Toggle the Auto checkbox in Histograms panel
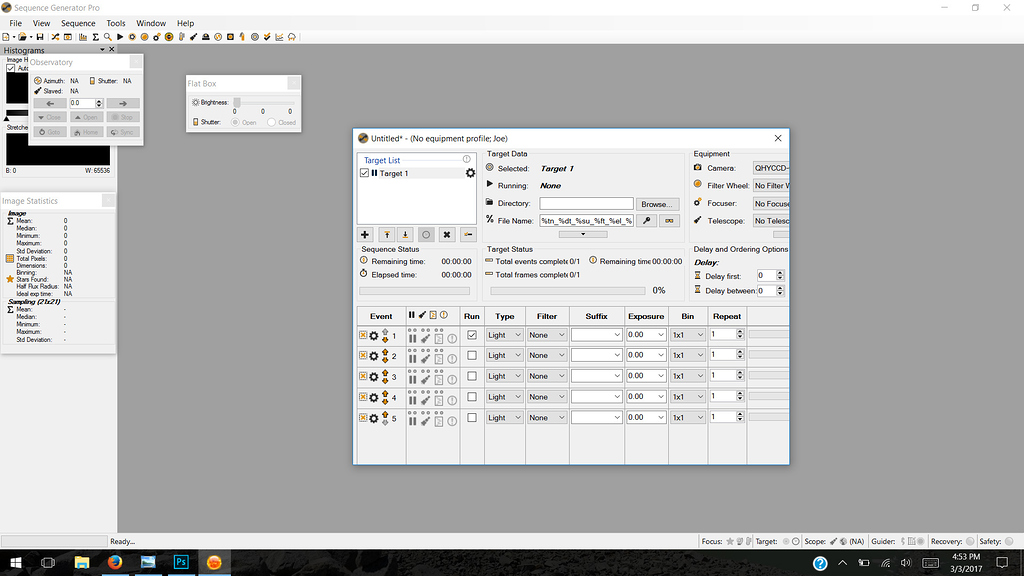 click(x=10, y=68)
